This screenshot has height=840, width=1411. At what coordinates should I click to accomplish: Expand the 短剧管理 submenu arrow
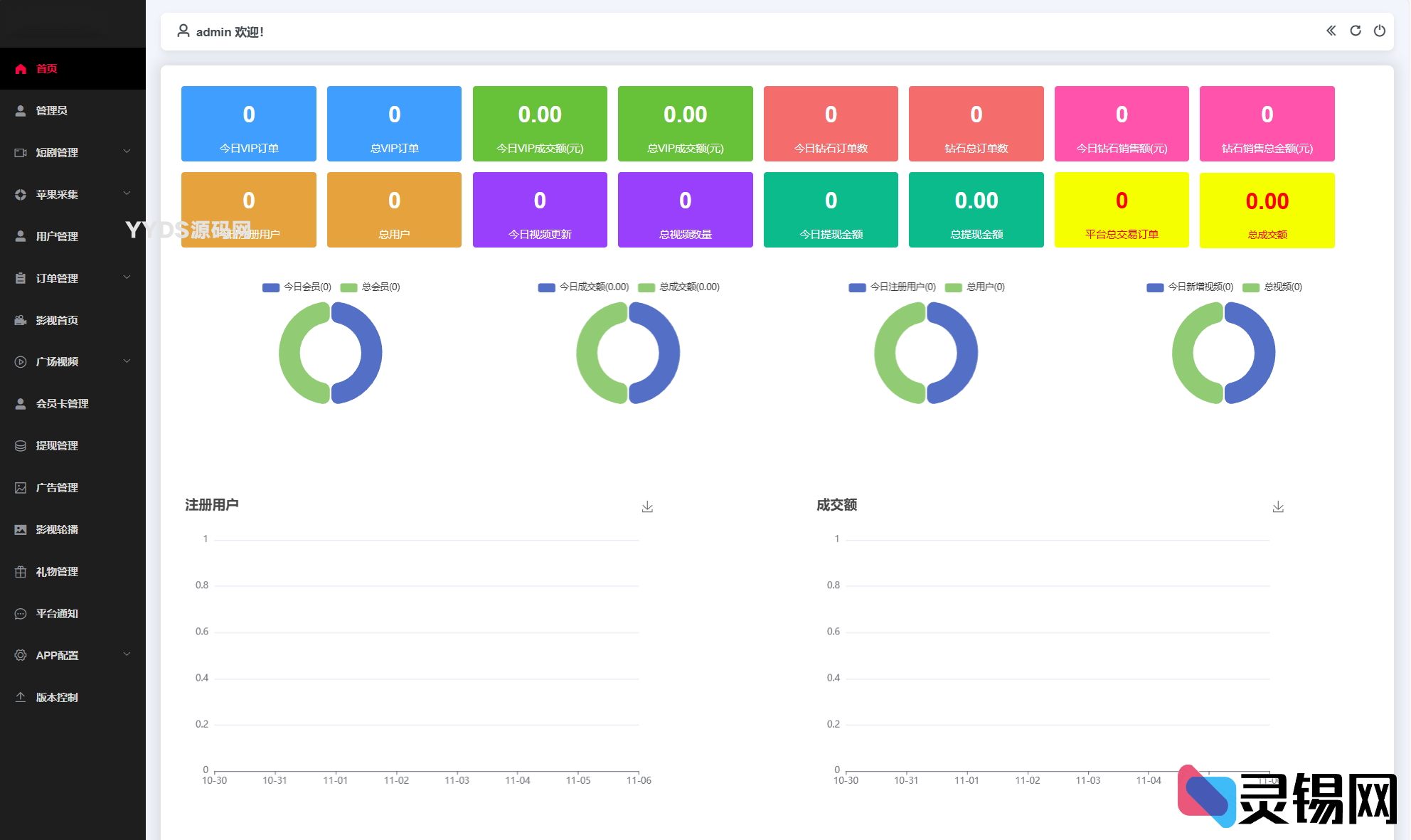click(x=127, y=151)
